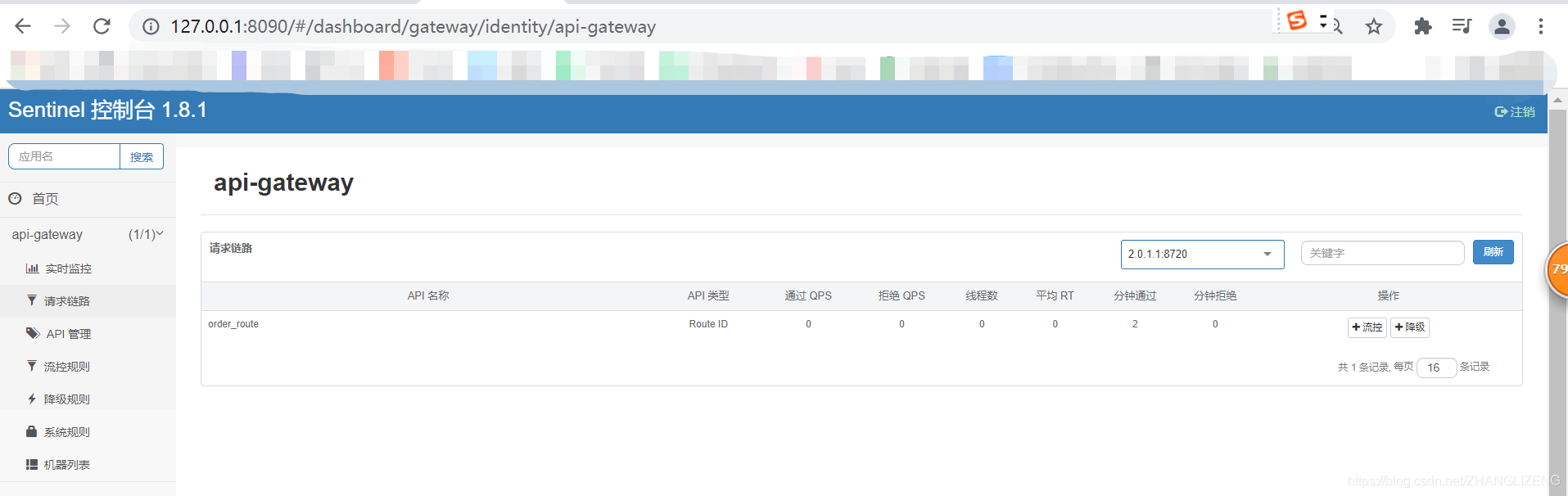1568x496 pixels.
Task: Click the api-gateway page heading
Action: click(x=283, y=183)
